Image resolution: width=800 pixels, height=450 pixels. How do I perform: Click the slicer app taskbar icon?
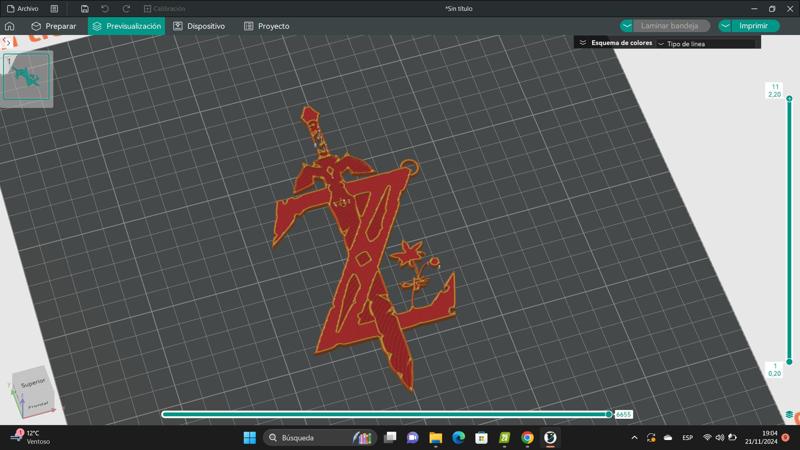[x=550, y=437]
